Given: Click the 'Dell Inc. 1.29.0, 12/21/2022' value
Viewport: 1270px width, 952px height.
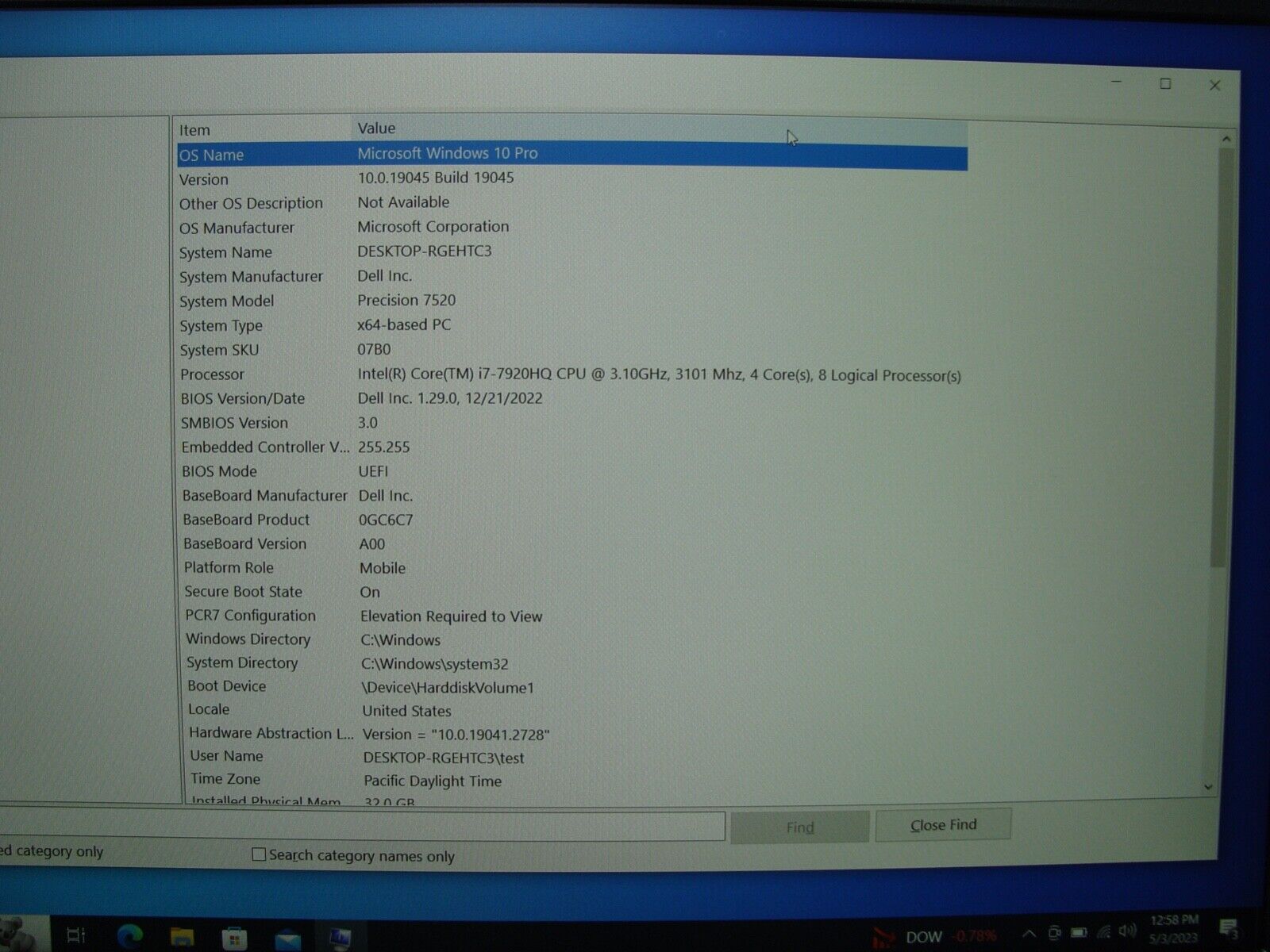Looking at the screenshot, I should (x=450, y=398).
